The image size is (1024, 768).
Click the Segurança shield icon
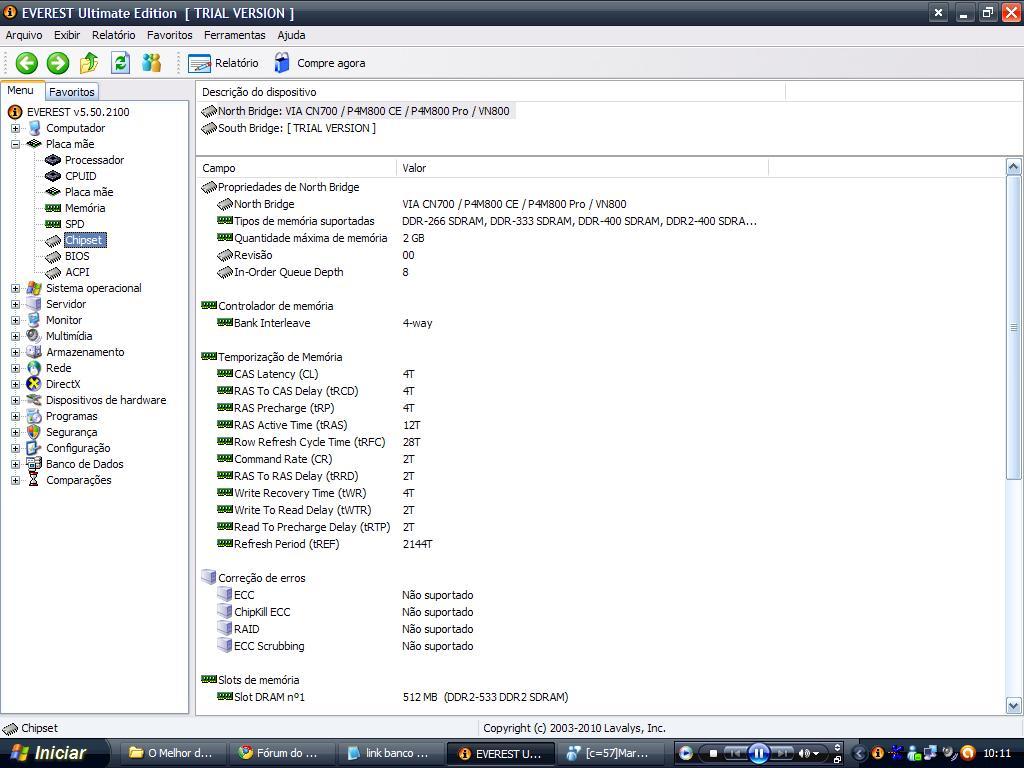[34, 432]
